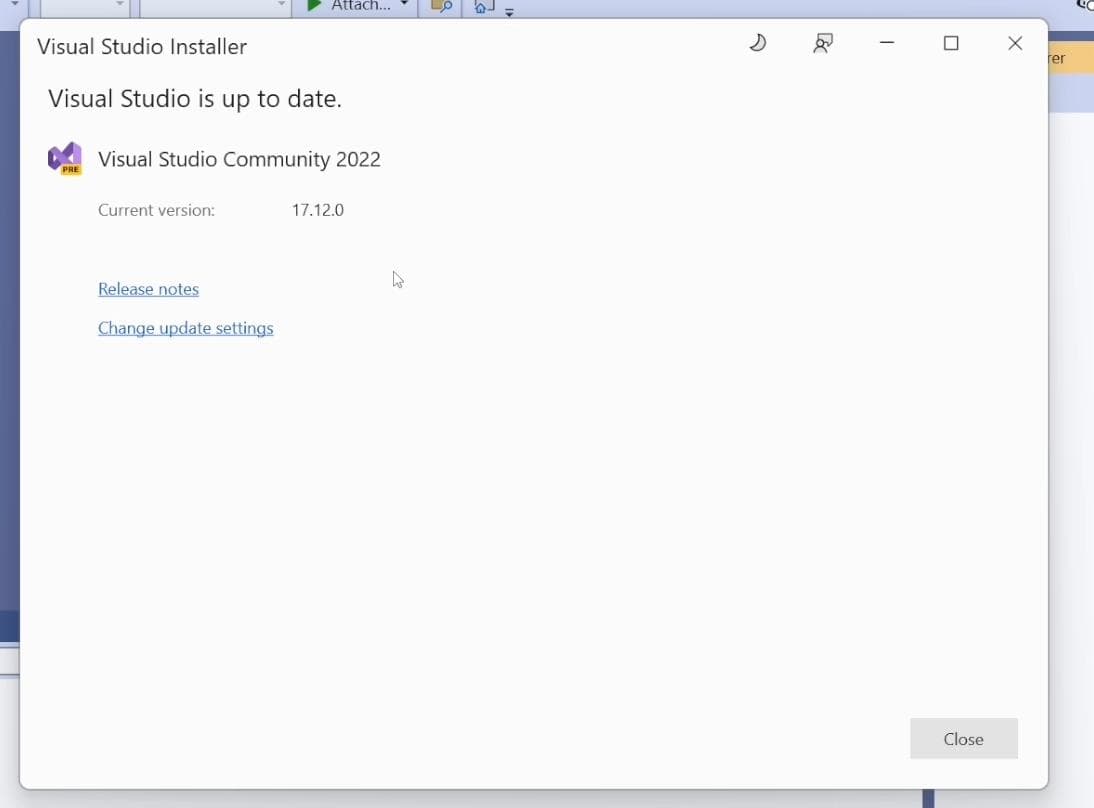
Task: Click the folder search icon in Visual Studio toolbar
Action: [x=441, y=6]
